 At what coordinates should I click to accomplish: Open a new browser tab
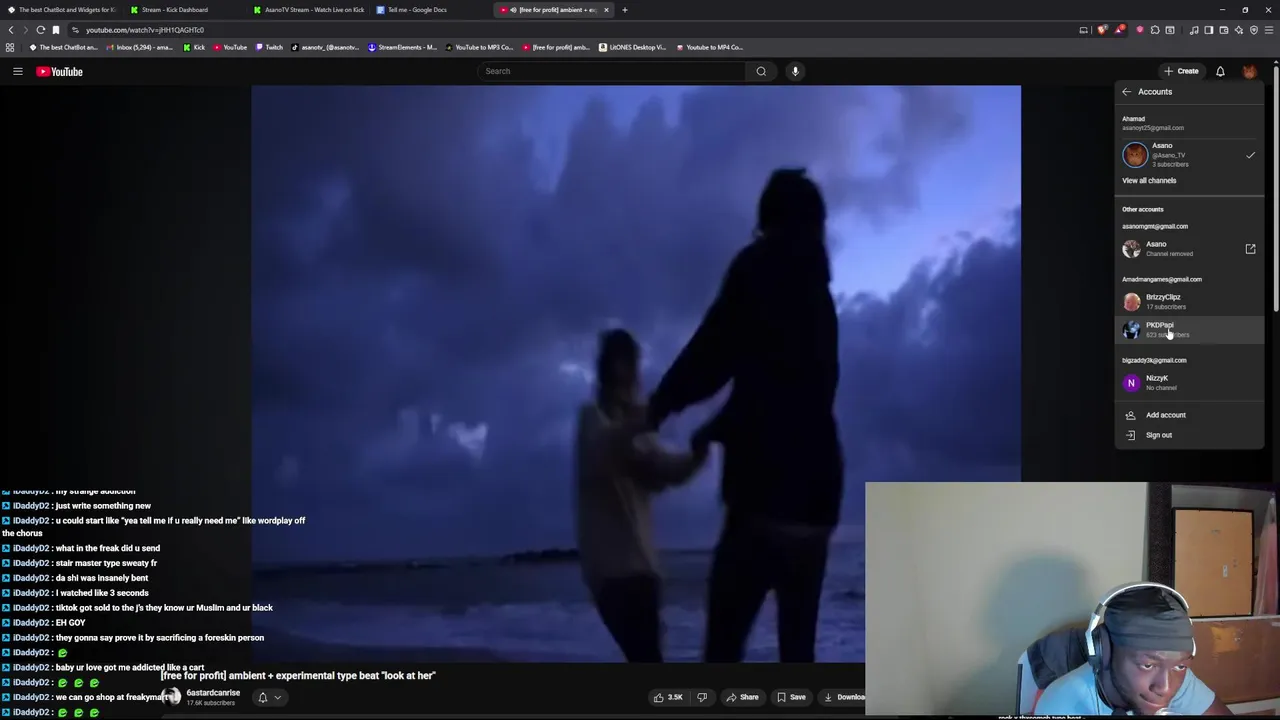[x=625, y=10]
